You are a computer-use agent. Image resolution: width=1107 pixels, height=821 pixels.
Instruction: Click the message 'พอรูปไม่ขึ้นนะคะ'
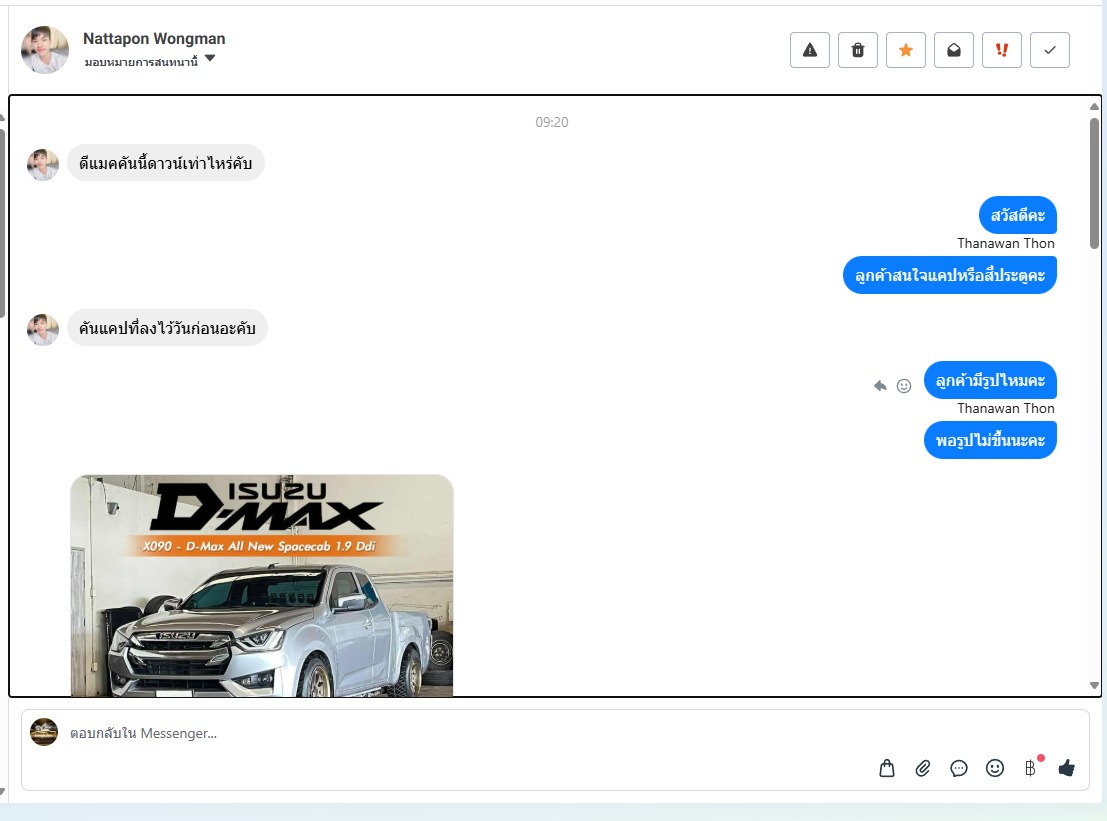pos(990,441)
